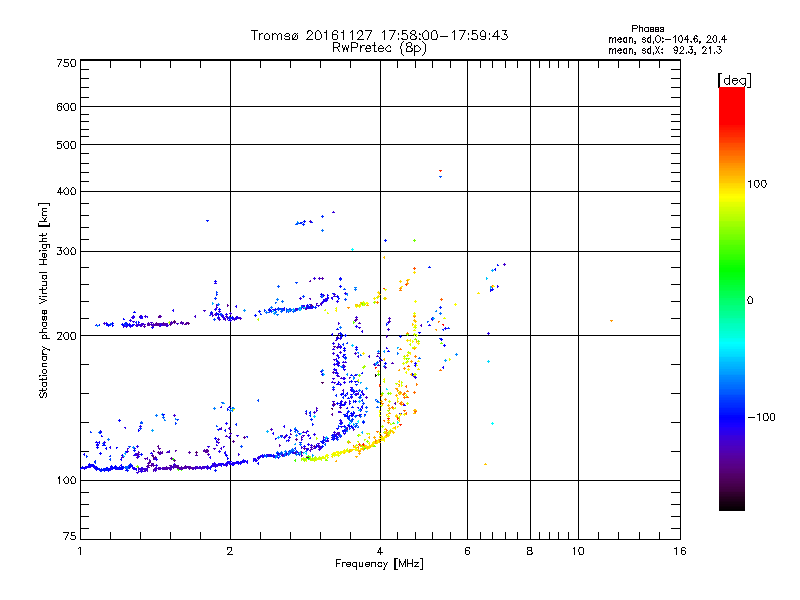Click the red data point above 400 km
This screenshot has width=800, height=600.
(440, 171)
